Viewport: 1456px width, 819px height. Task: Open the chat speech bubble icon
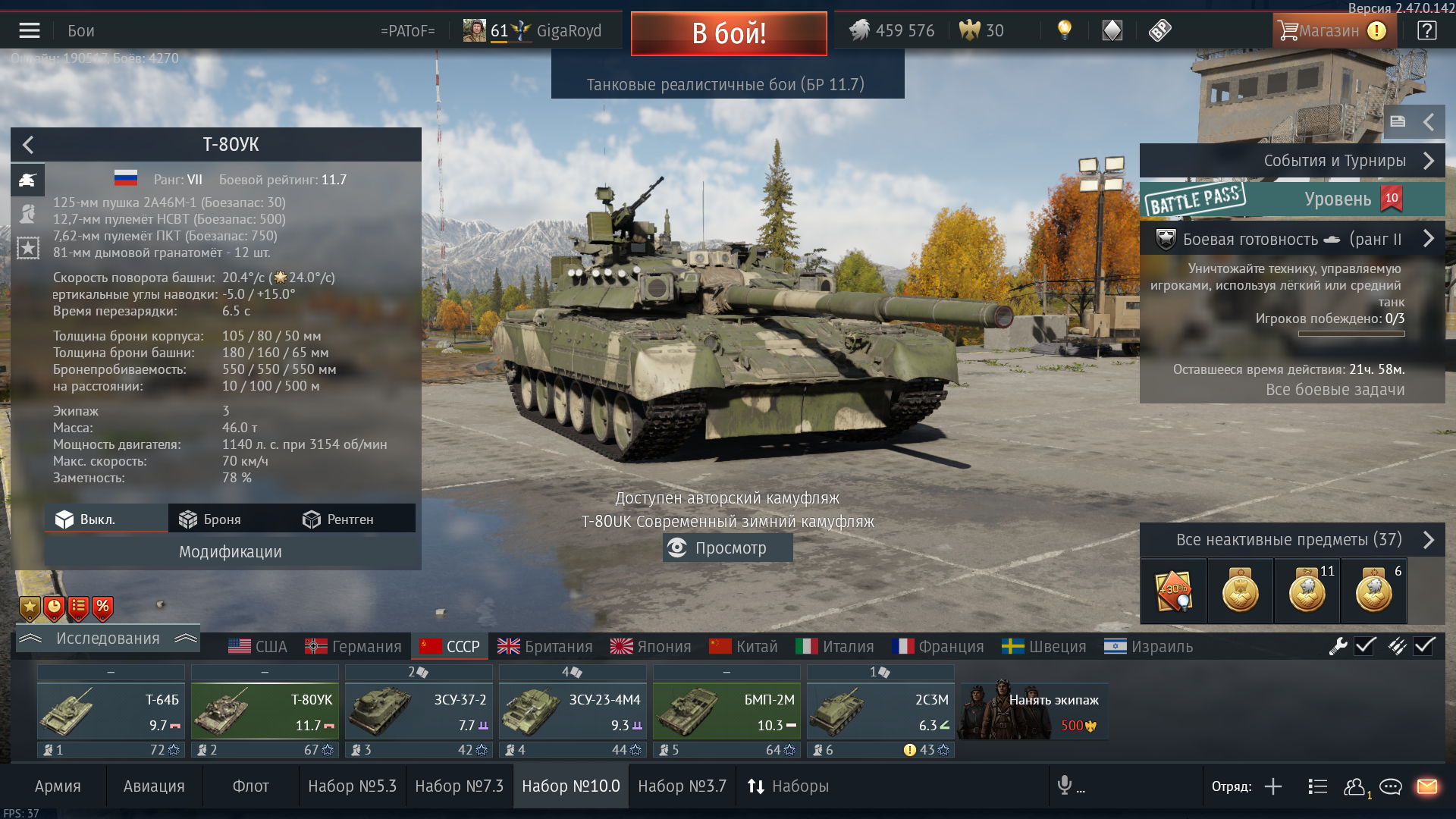1391,786
